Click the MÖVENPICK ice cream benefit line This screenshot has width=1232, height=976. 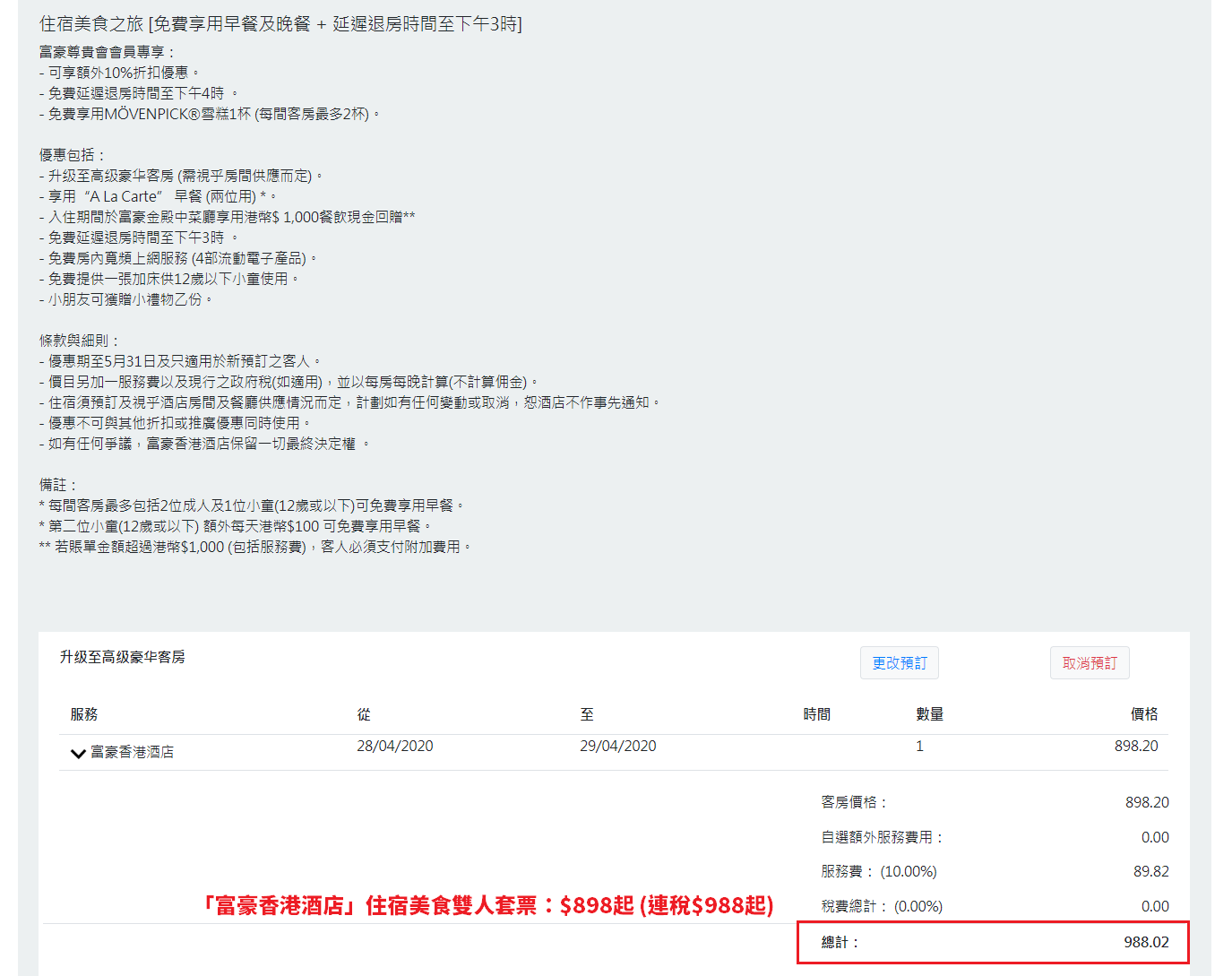(x=211, y=114)
